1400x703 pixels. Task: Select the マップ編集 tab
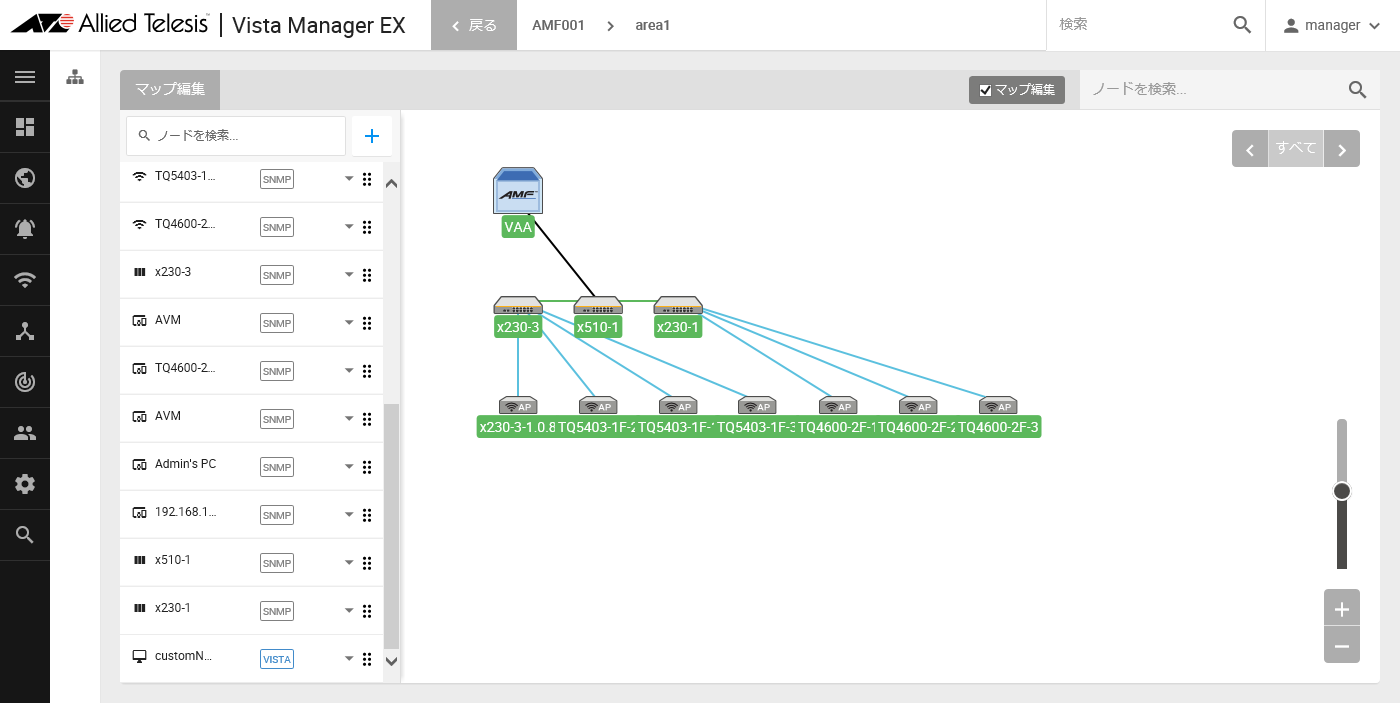coord(170,89)
